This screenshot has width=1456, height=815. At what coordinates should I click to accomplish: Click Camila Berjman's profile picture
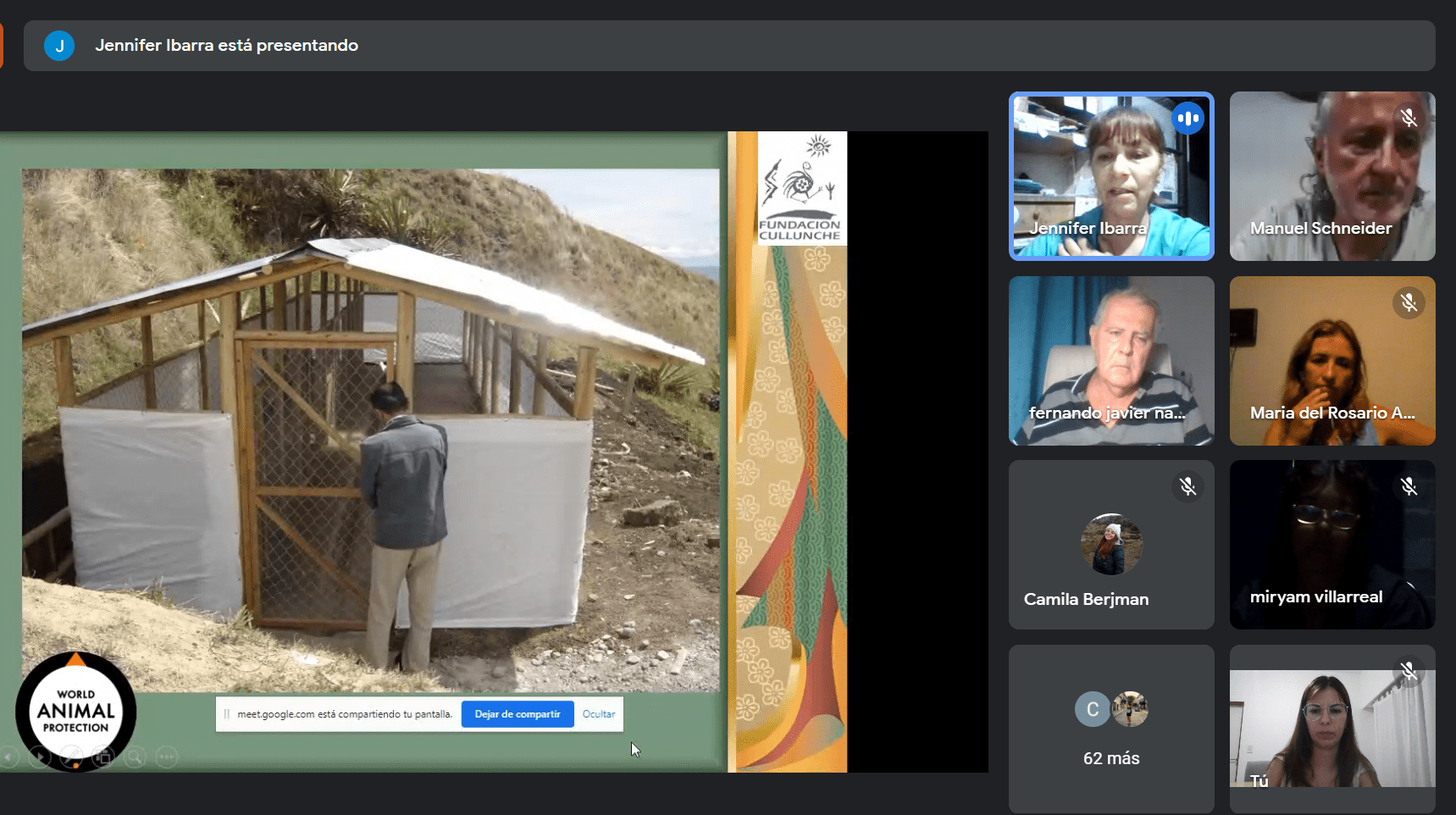pos(1111,545)
